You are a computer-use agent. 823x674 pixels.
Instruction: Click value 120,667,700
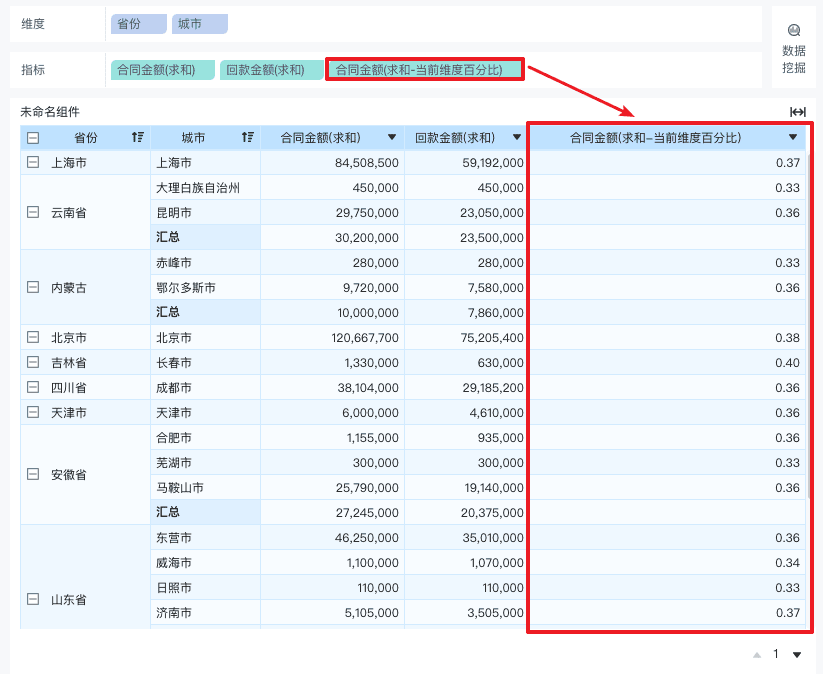[x=365, y=338]
